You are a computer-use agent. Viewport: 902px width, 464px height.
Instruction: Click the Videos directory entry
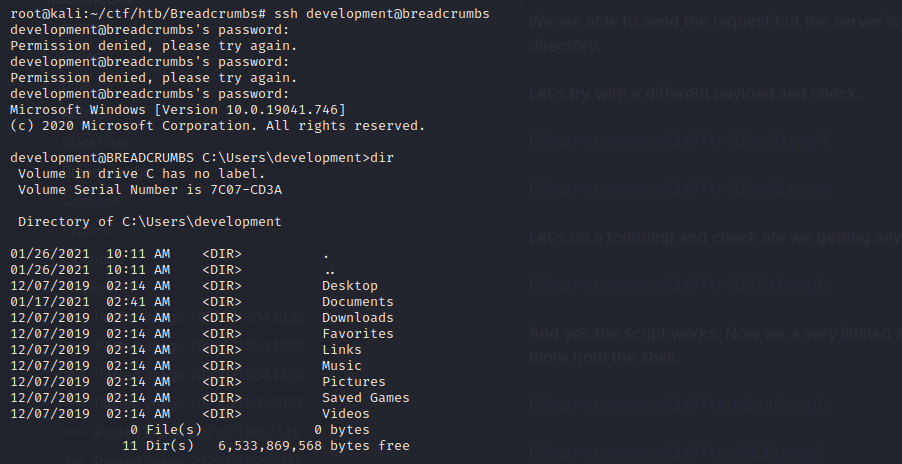click(x=346, y=414)
